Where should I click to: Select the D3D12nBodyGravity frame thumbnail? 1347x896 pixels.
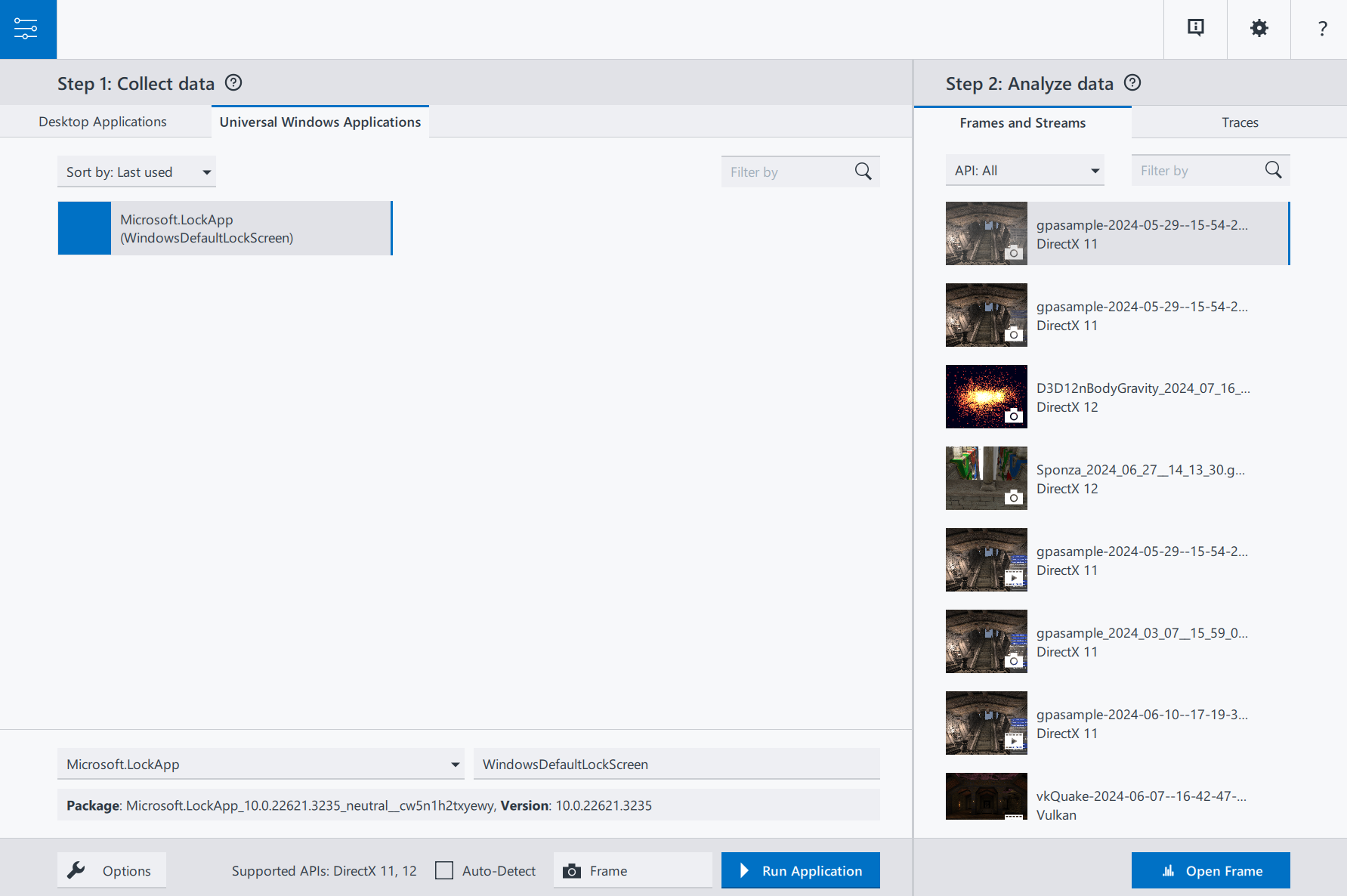click(x=987, y=397)
